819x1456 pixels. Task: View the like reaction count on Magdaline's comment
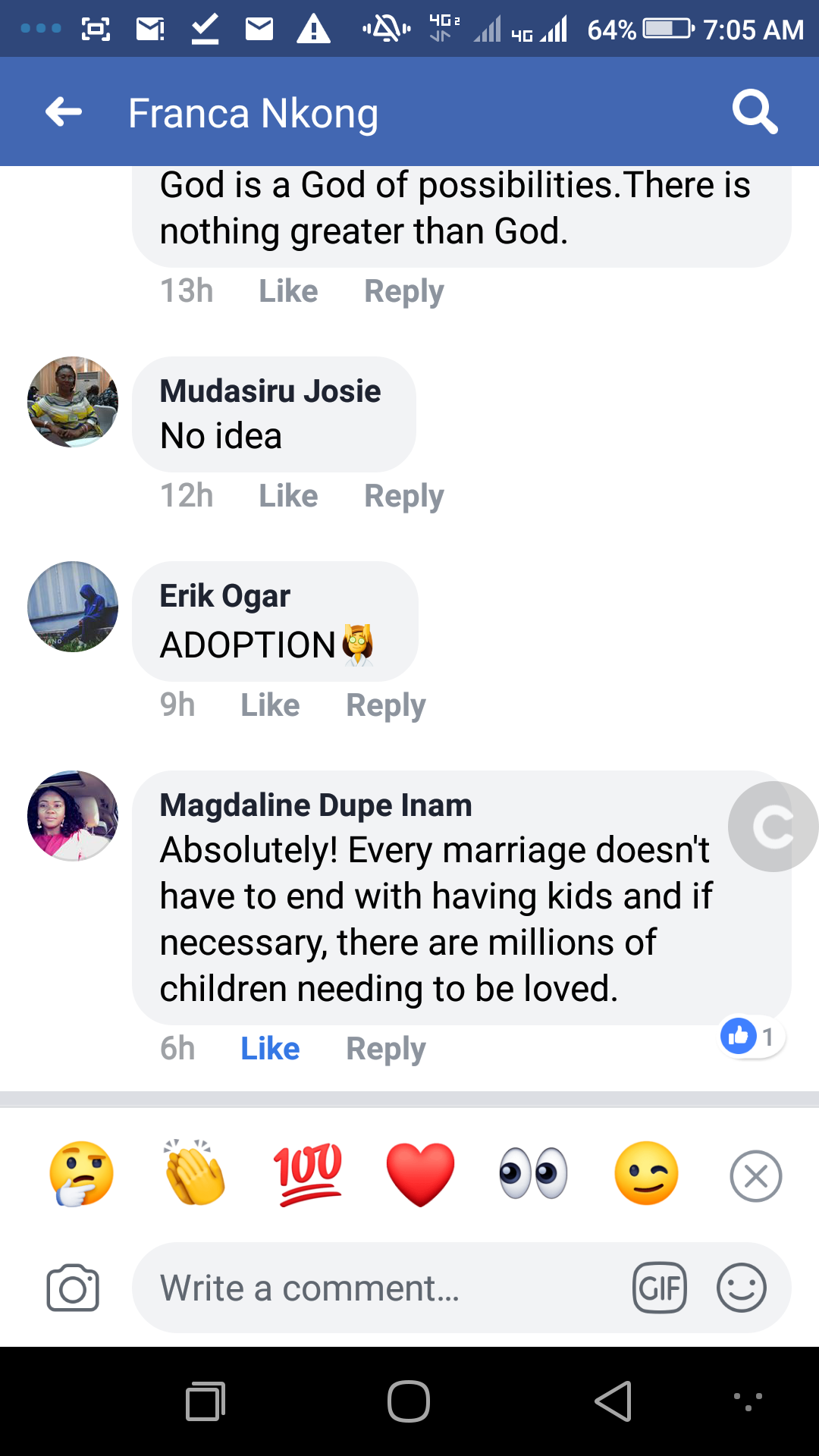[x=751, y=1036]
